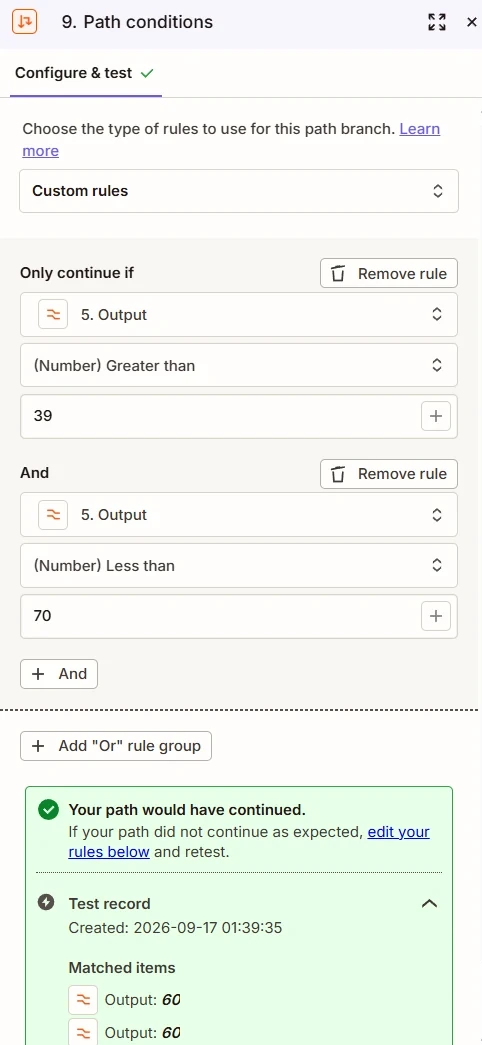Viewport: 482px width, 1045px height.
Task: Switch to Configure & test tab
Action: [x=85, y=73]
